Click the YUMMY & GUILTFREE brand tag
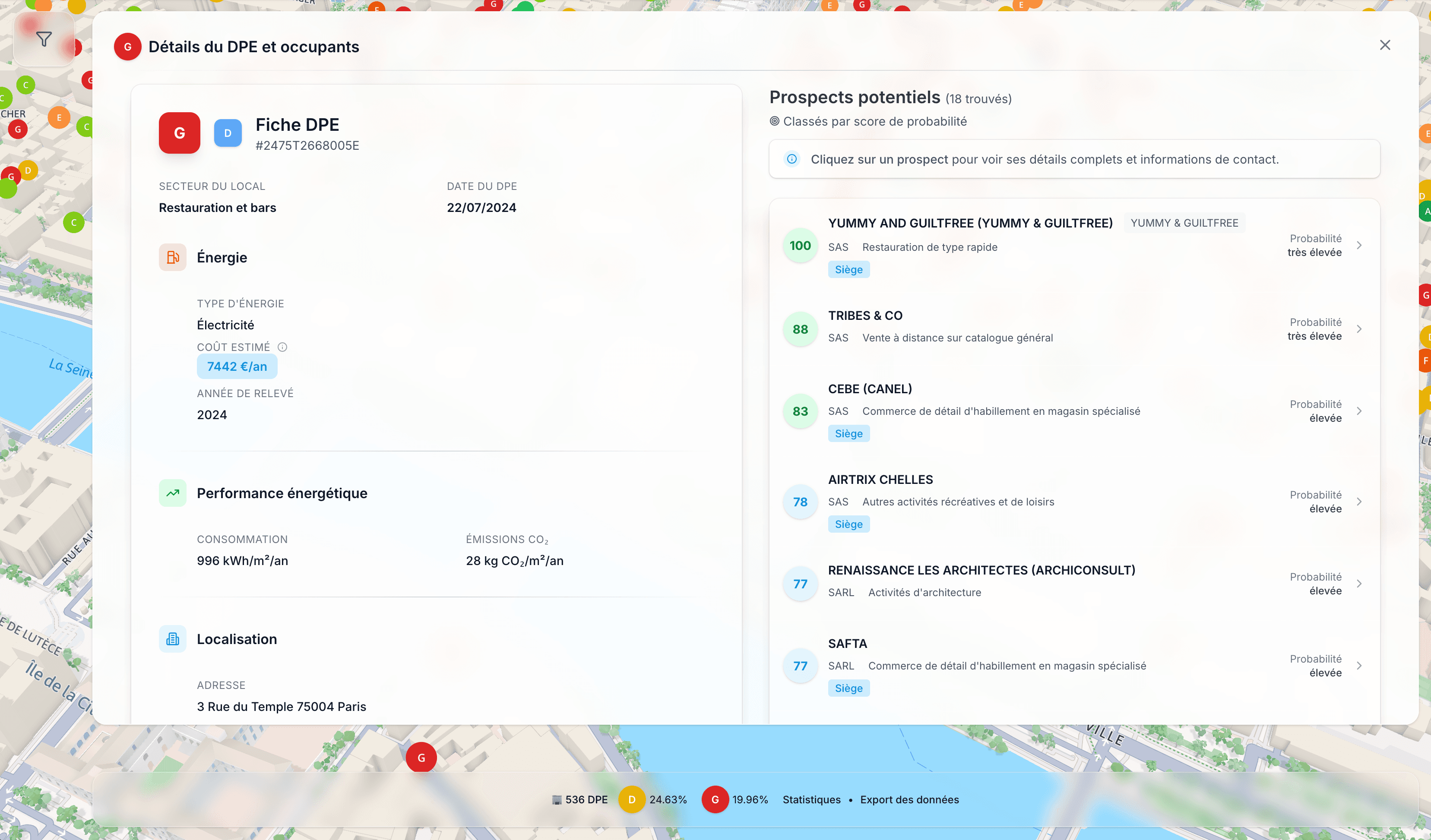Screen dimensions: 1431x840 [x=1184, y=223]
